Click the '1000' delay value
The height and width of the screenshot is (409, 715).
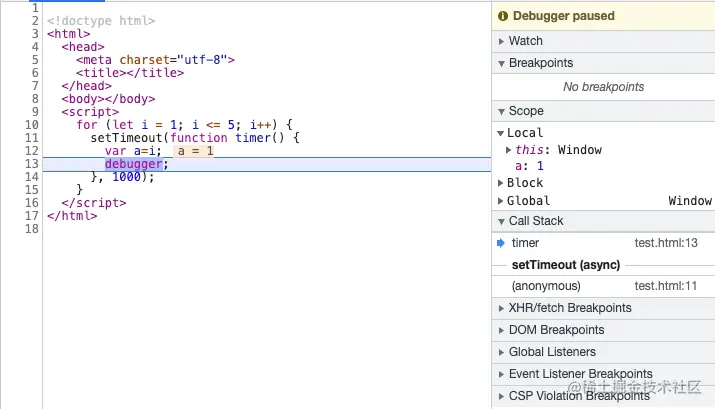point(126,177)
